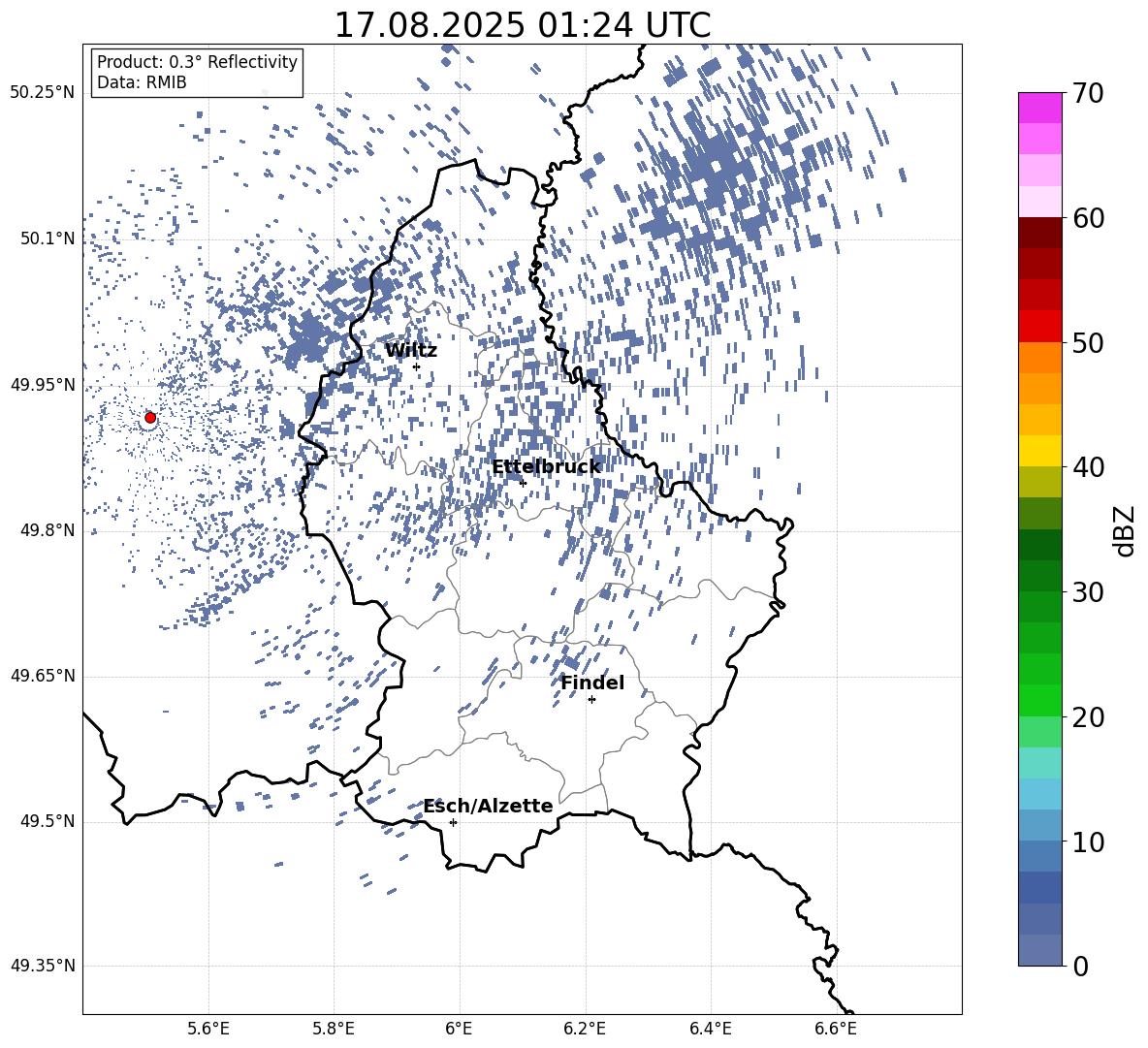Click the Product: 0.3° Reflectivity text
This screenshot has height=1048, width=1148.
(197, 61)
